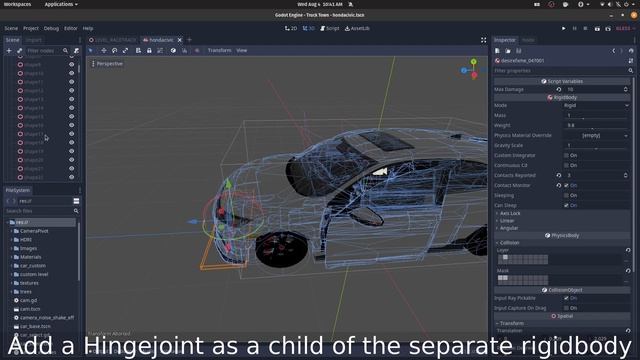This screenshot has width=640, height=360.
Task: Adjust the Gravity Scale slider
Action: coord(596,149)
